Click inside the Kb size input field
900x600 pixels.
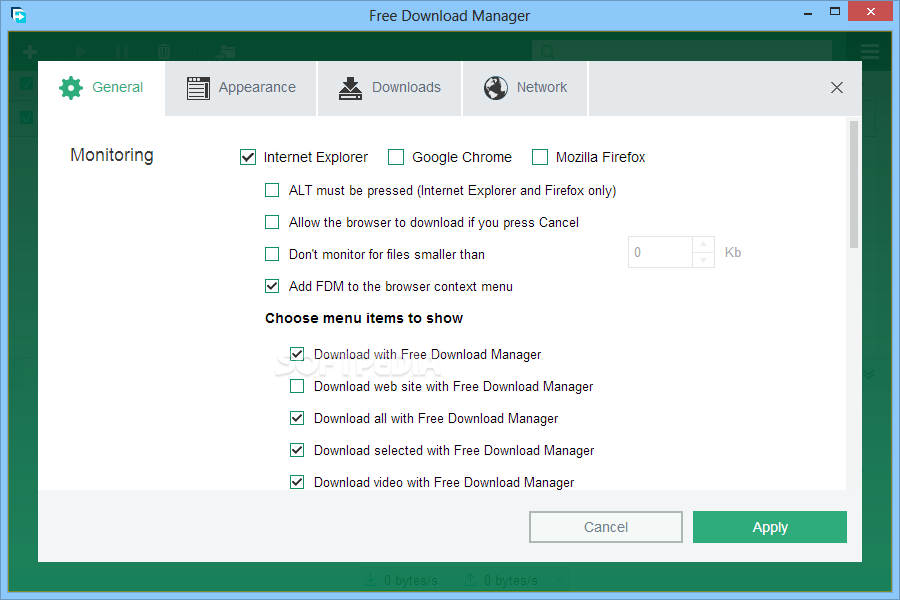(660, 251)
